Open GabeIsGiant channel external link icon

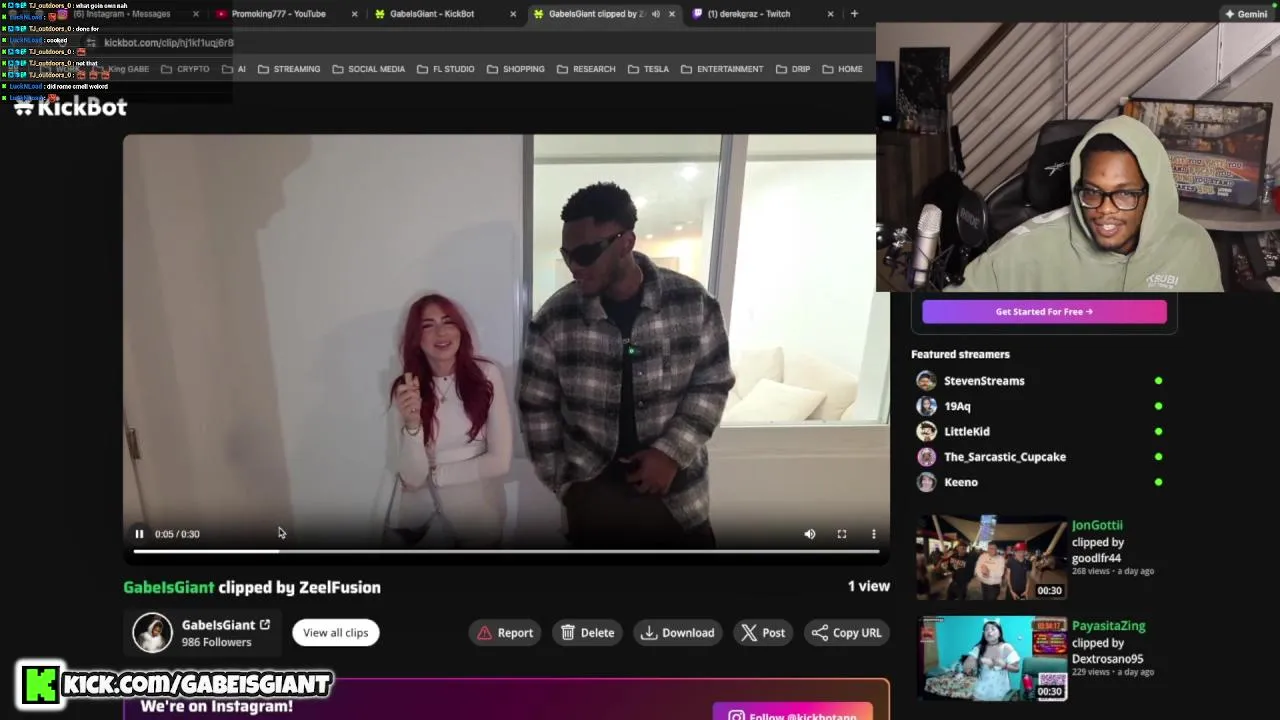pos(265,625)
